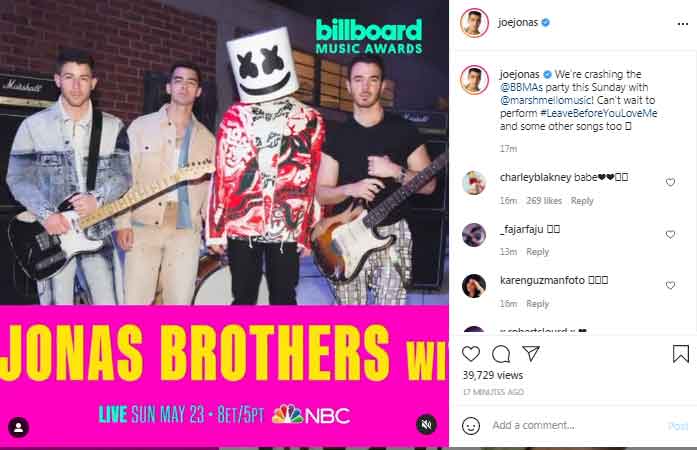Share the post with the paper plane icon

531,354
